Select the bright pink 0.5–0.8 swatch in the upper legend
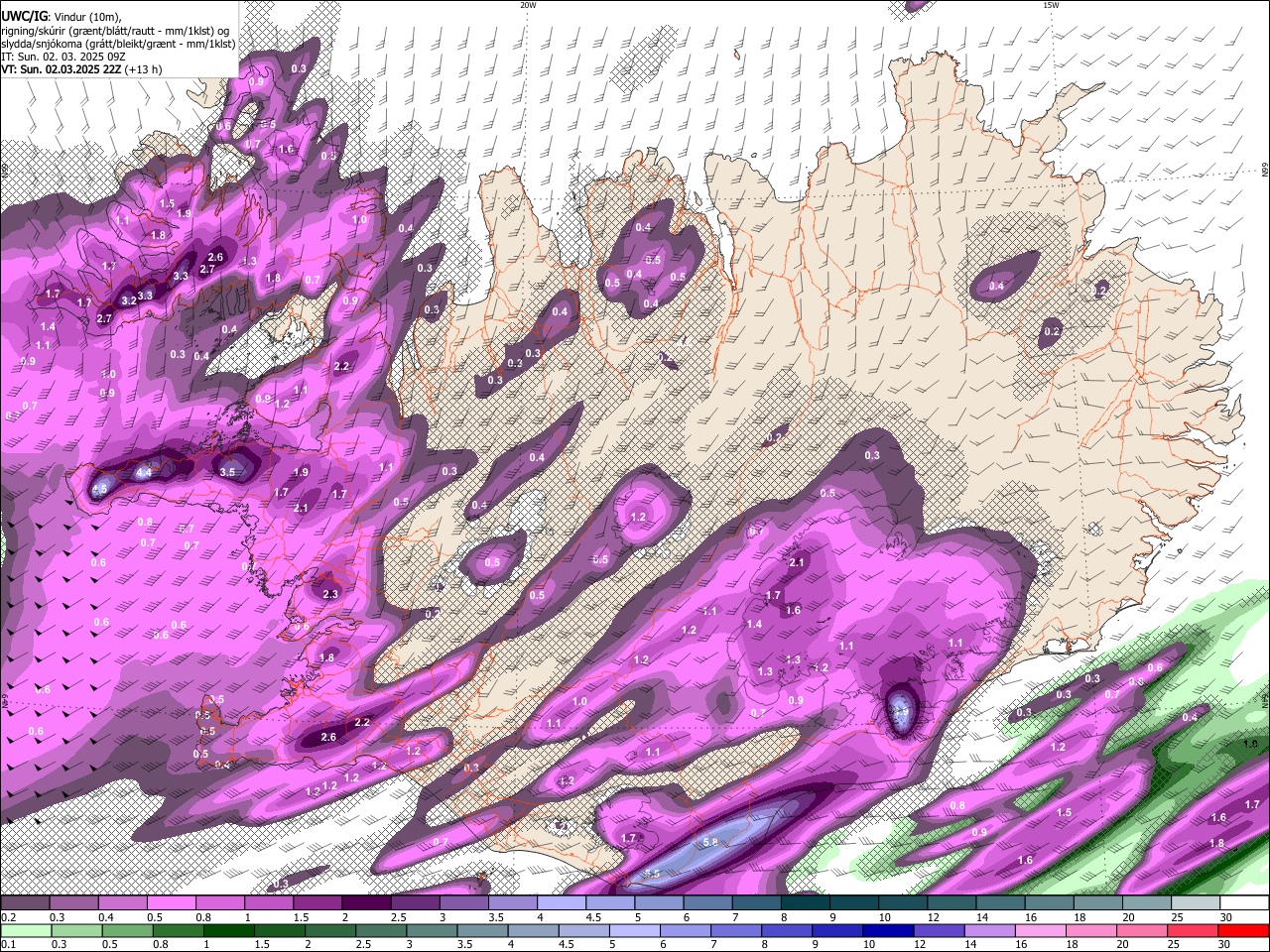1270x952 pixels. click(172, 903)
